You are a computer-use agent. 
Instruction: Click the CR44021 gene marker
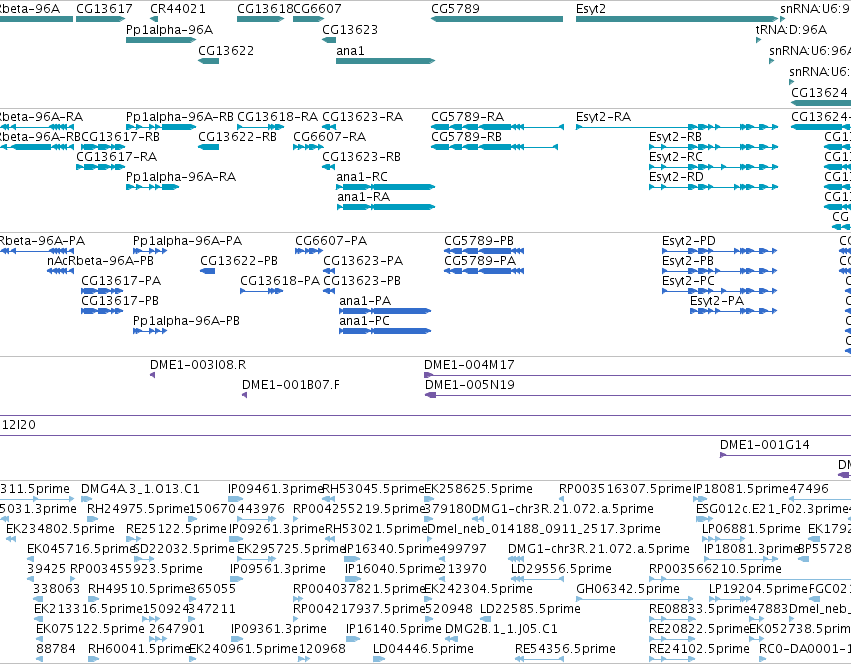pos(154,19)
